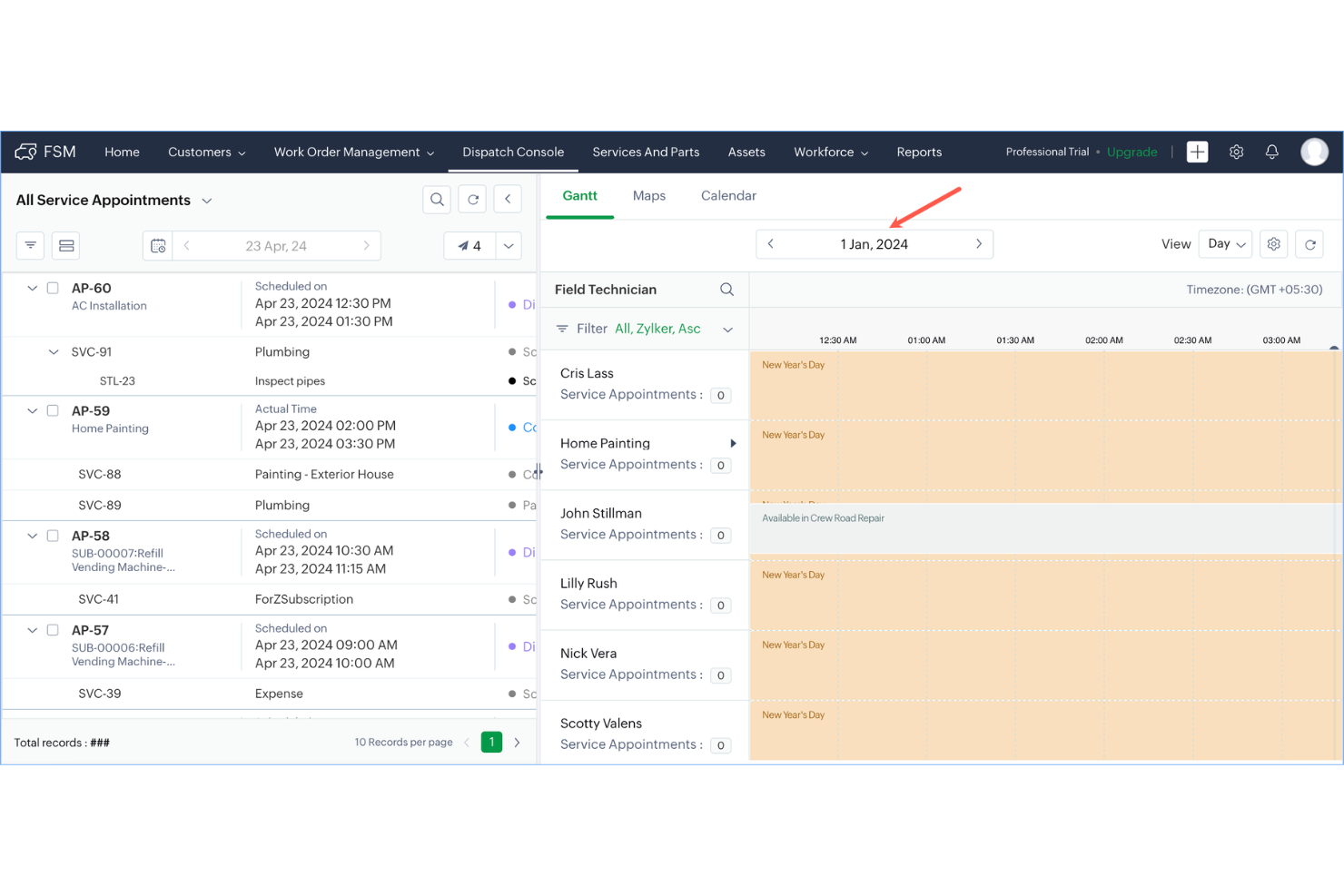Screen dimensions: 1344x896
Task: Open the Field Technician search icon
Action: coord(726,289)
